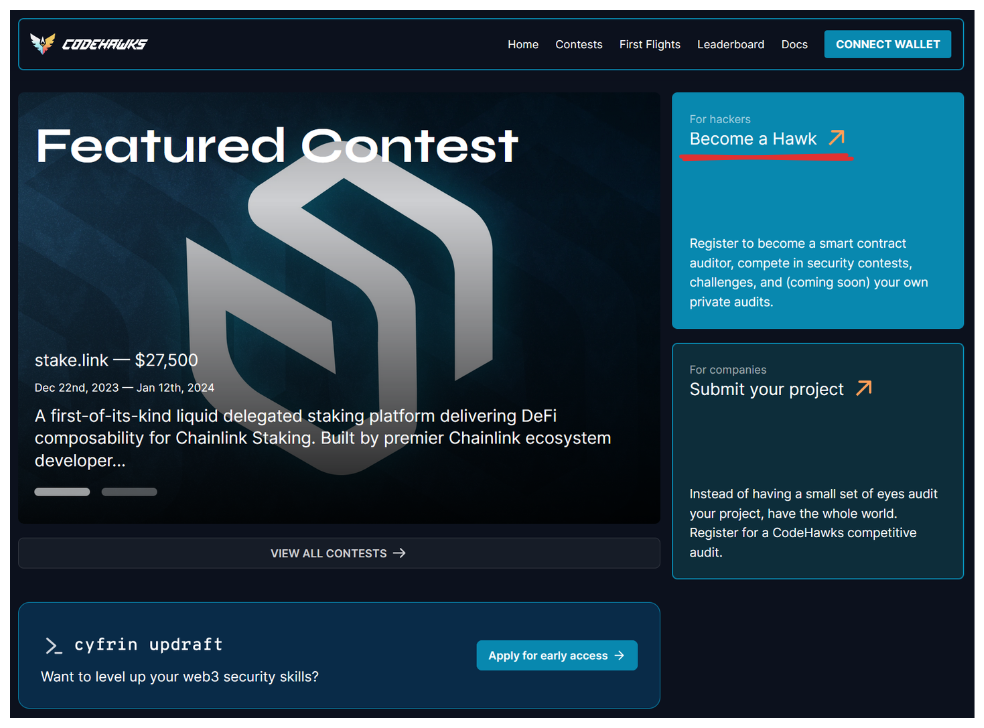
Task: Open the Home menu item
Action: click(523, 44)
